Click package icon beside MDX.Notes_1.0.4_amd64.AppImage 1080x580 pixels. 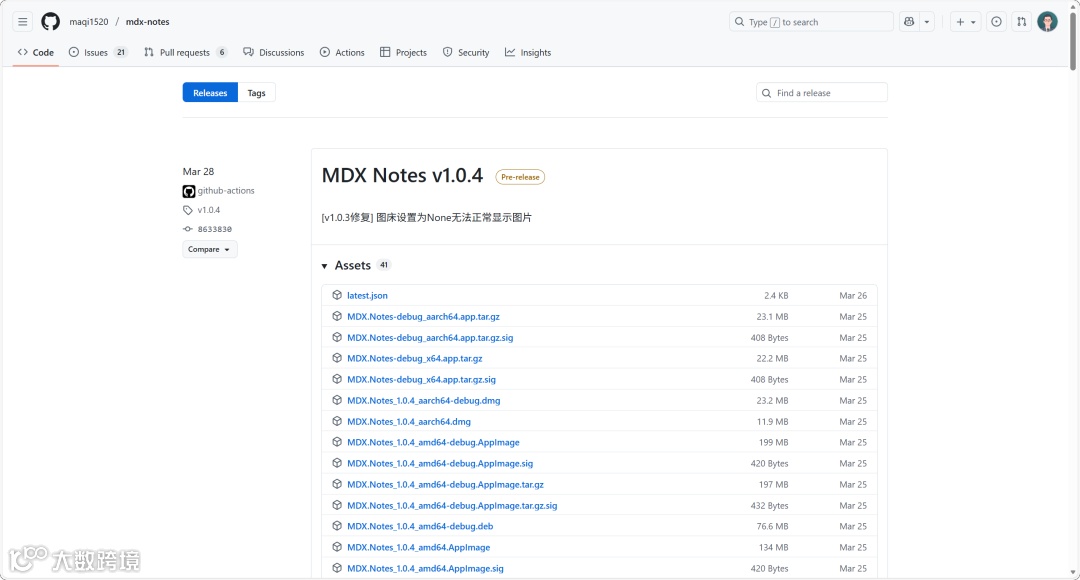337,547
